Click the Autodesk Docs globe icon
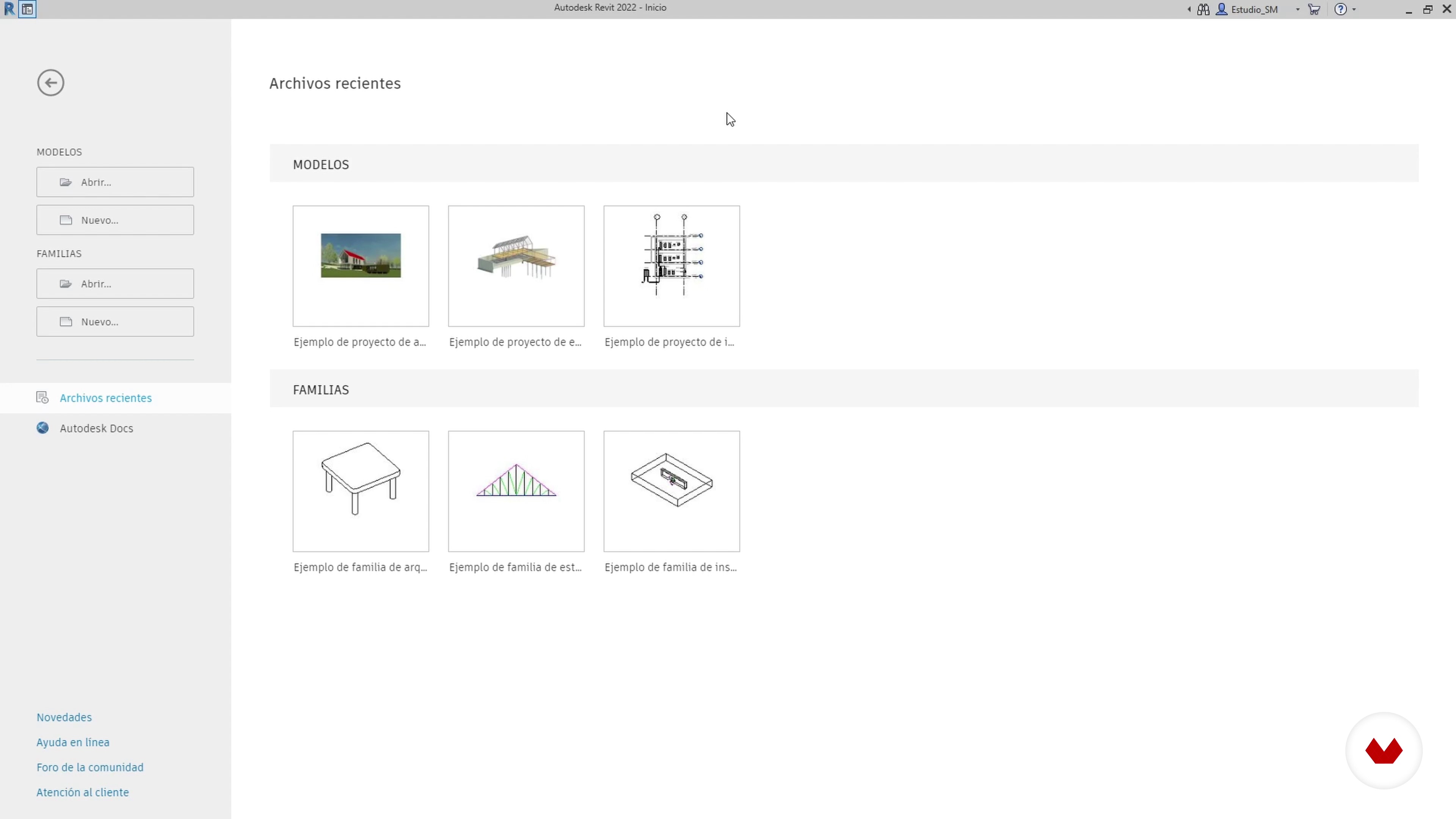 pos(42,428)
